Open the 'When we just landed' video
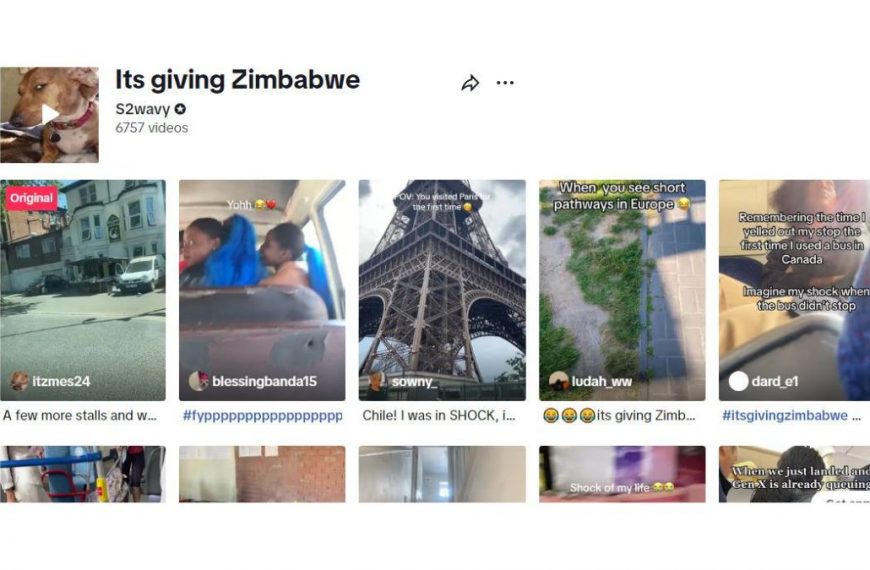This screenshot has width=870, height=570. click(795, 474)
